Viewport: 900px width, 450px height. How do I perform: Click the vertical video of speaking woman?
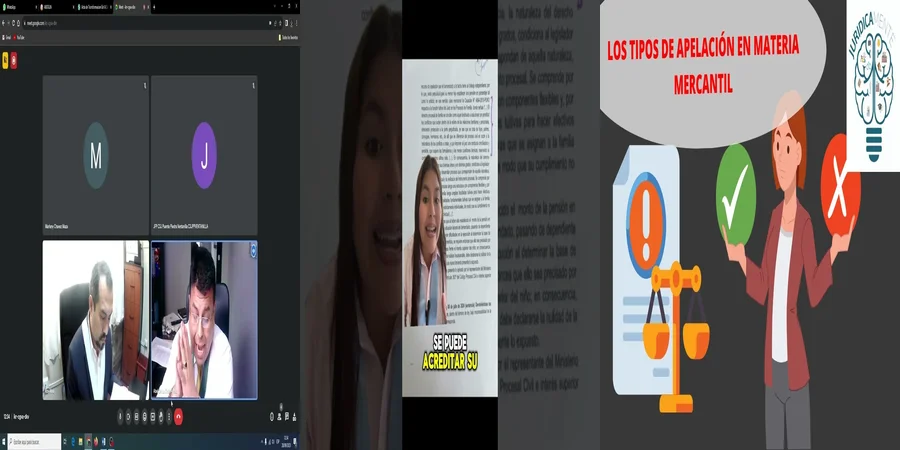click(449, 227)
